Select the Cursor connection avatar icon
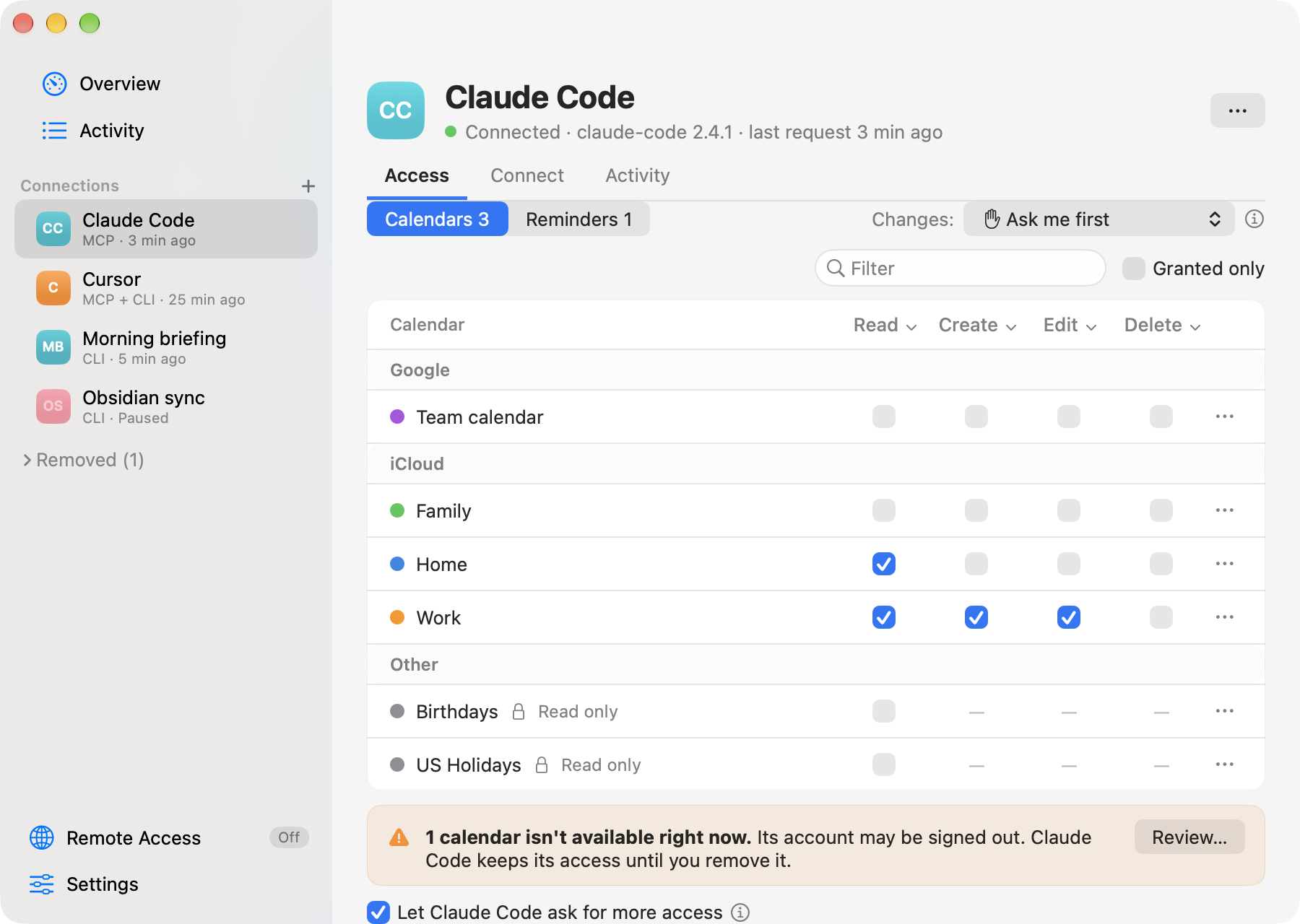Viewport: 1300px width, 924px height. point(53,288)
